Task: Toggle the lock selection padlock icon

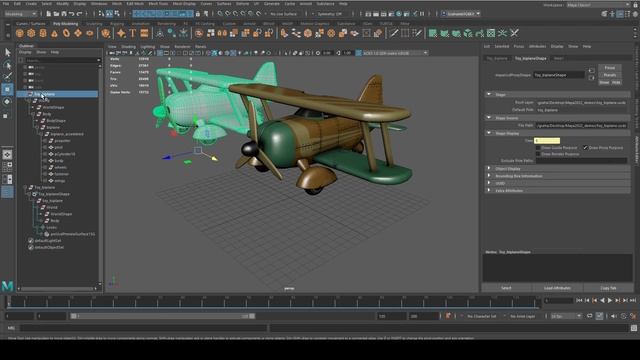Action: 198,14
